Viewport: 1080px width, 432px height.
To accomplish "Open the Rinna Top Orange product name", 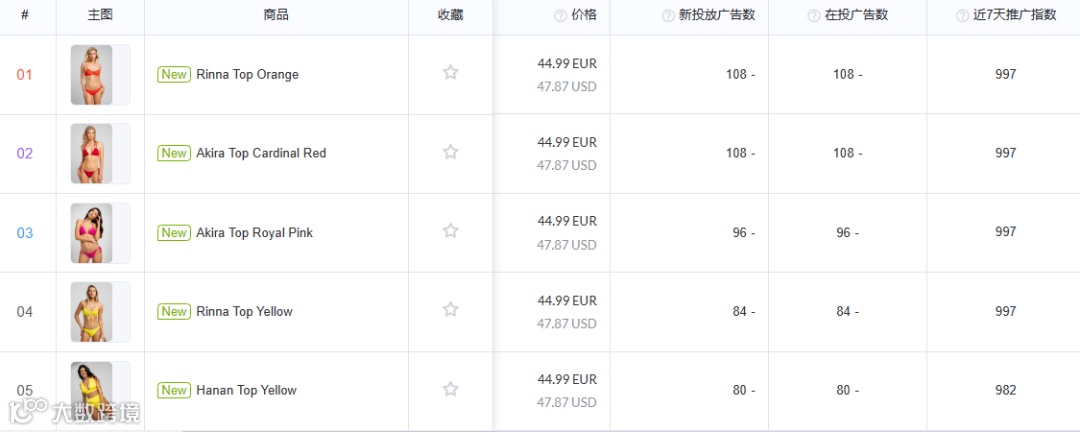I will point(247,74).
